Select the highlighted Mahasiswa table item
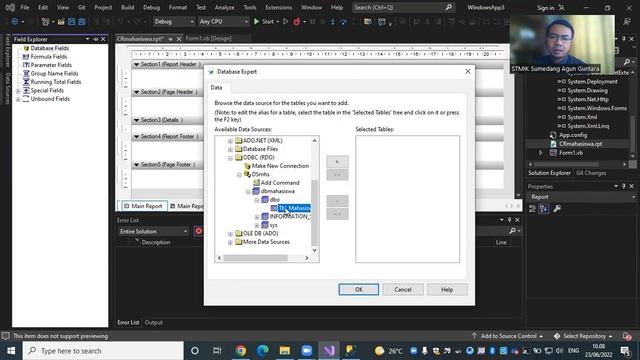Image resolution: width=640 pixels, height=360 pixels. (294, 208)
